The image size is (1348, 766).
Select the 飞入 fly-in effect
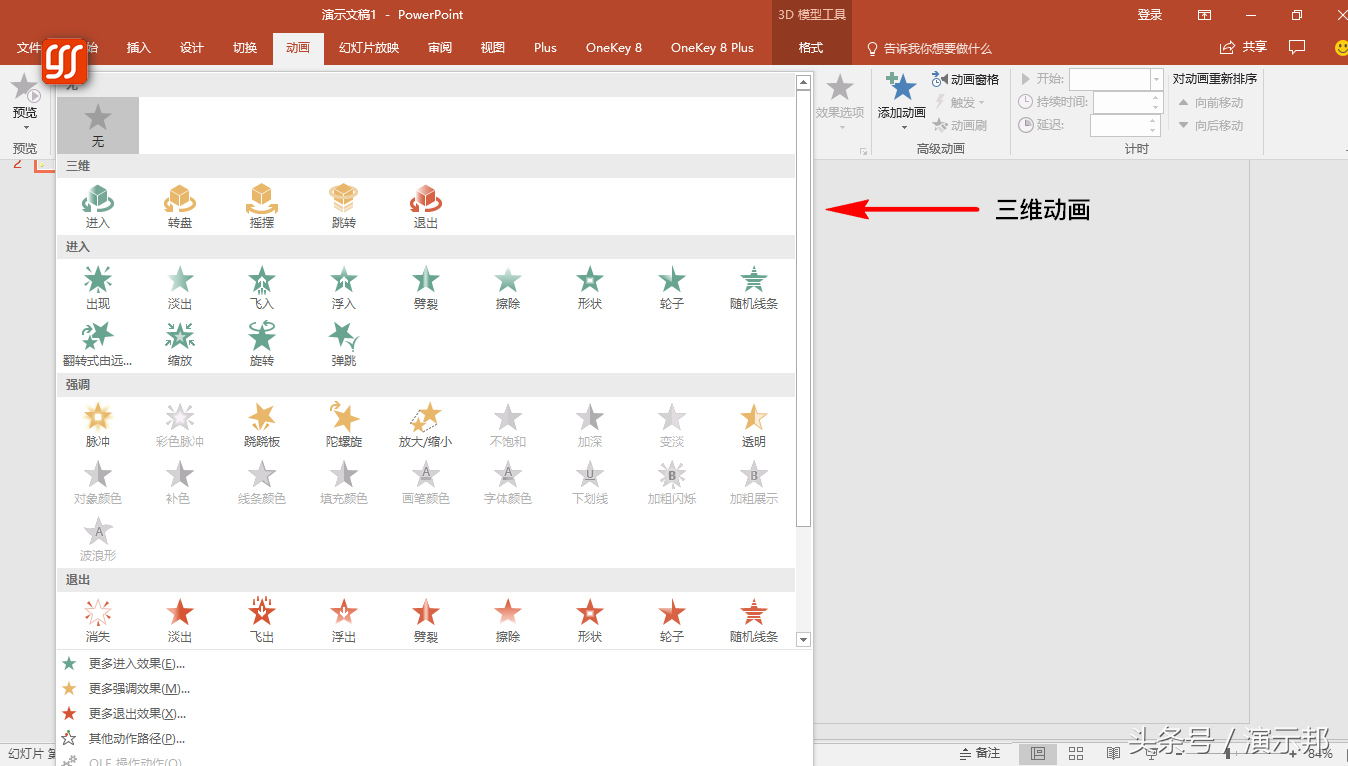262,287
